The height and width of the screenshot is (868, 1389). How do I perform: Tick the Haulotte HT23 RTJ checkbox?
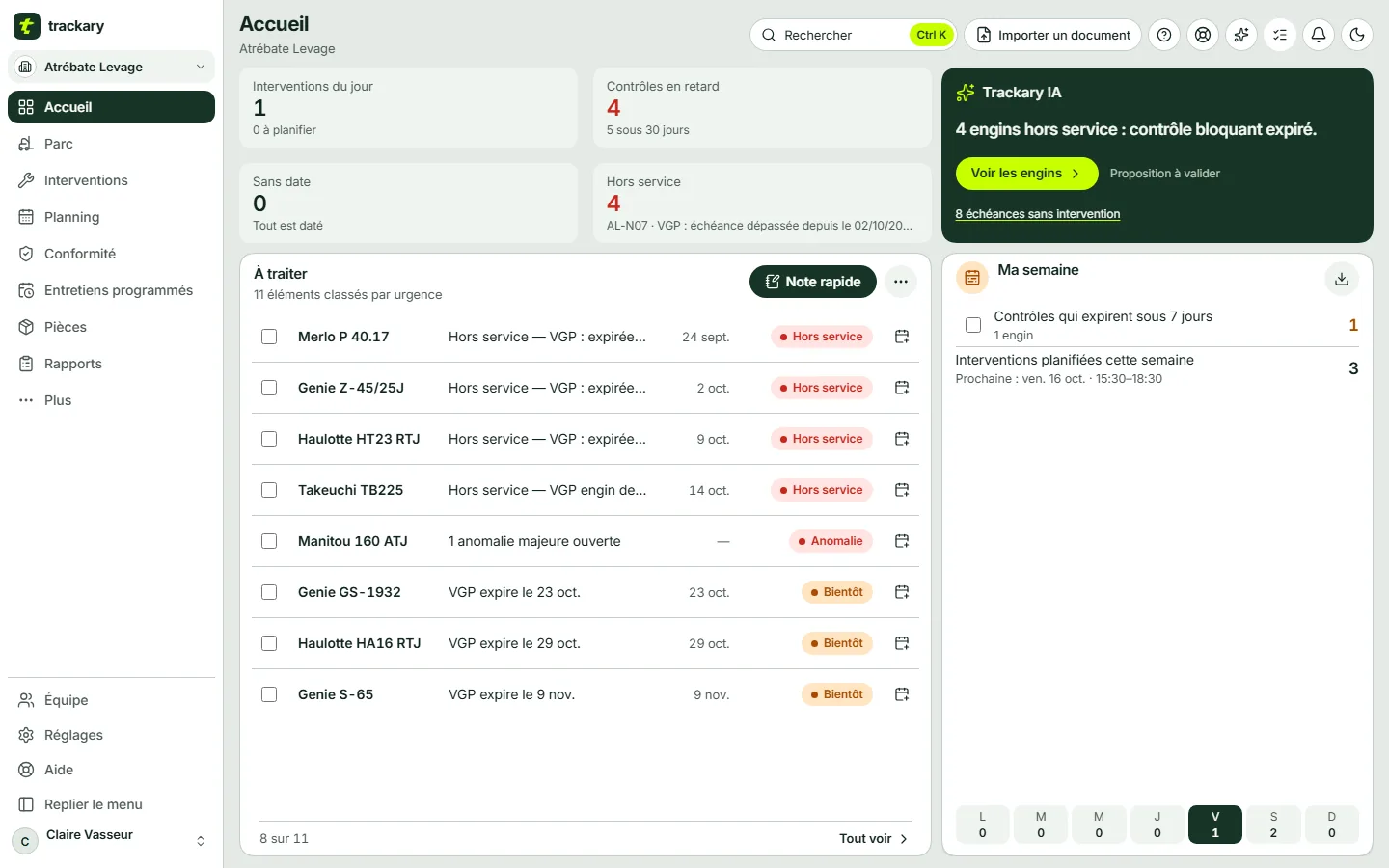(x=269, y=439)
